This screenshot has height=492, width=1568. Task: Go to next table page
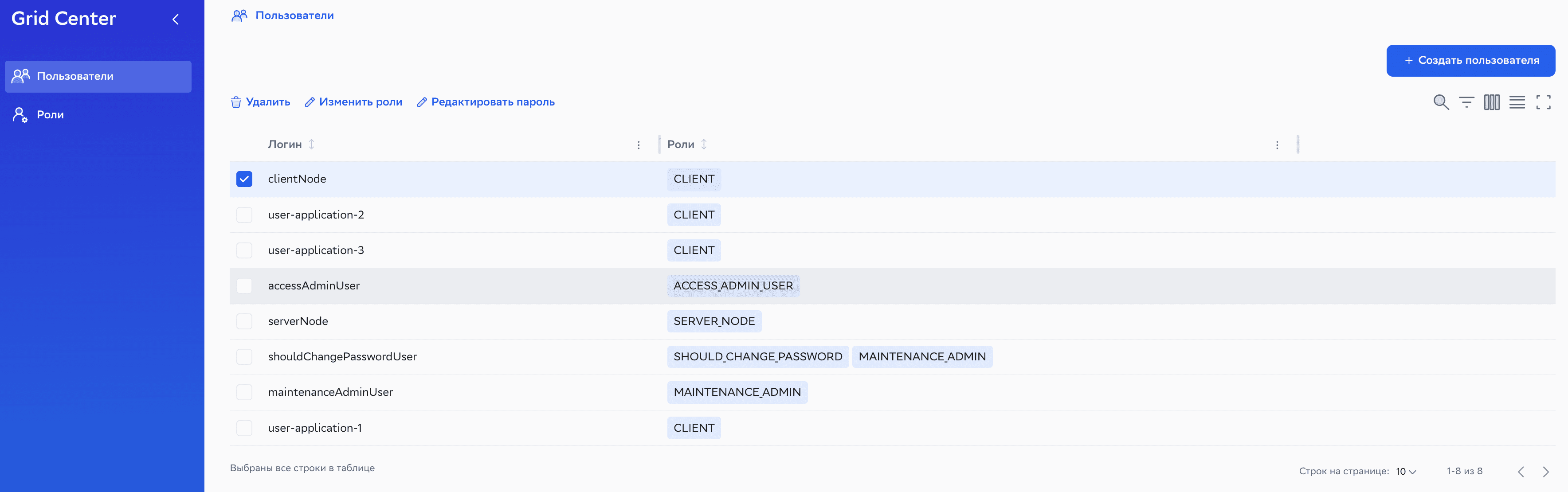click(1545, 471)
